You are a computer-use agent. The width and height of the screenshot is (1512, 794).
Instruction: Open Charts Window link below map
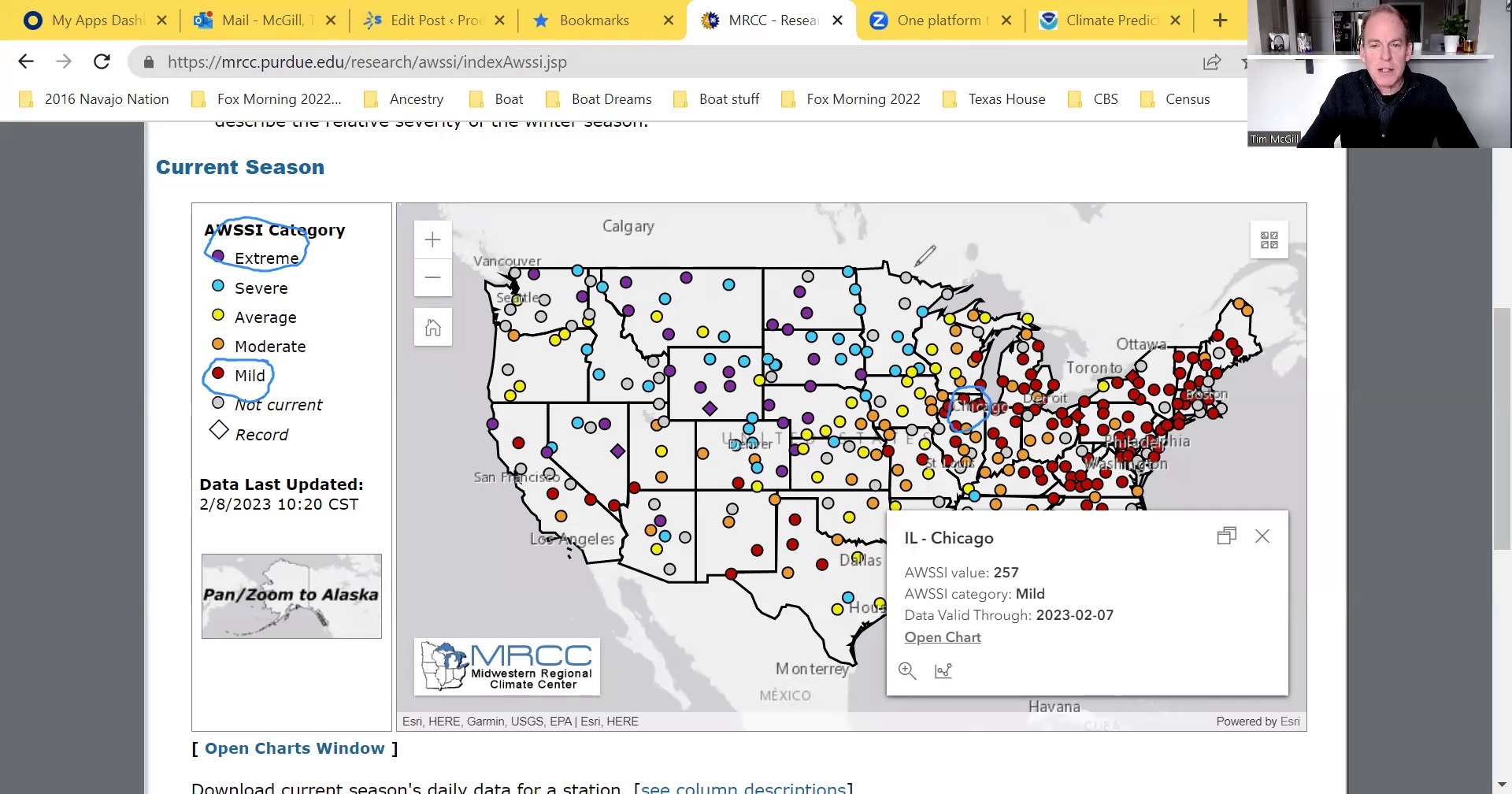295,748
